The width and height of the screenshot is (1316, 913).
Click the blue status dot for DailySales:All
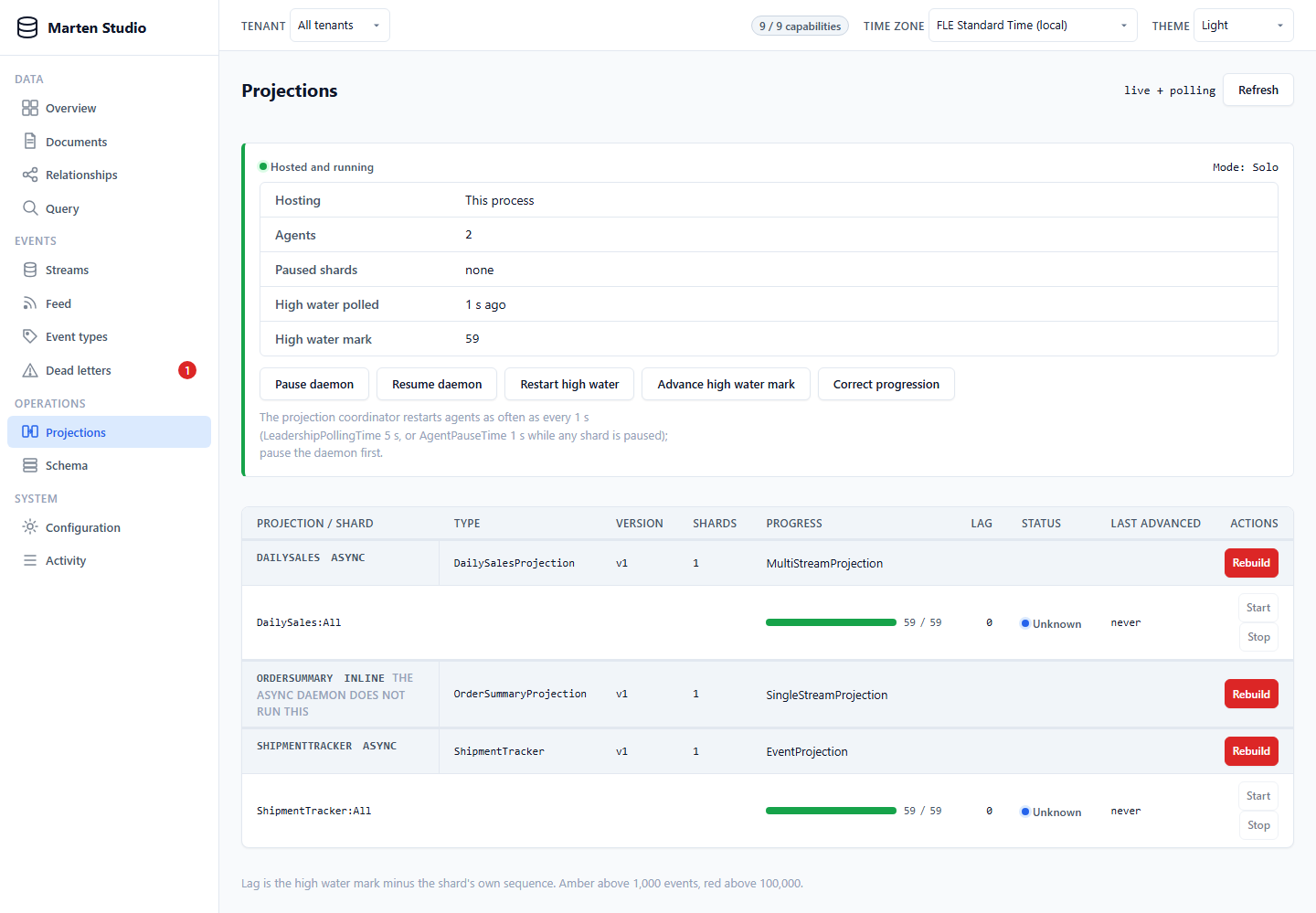point(1025,623)
